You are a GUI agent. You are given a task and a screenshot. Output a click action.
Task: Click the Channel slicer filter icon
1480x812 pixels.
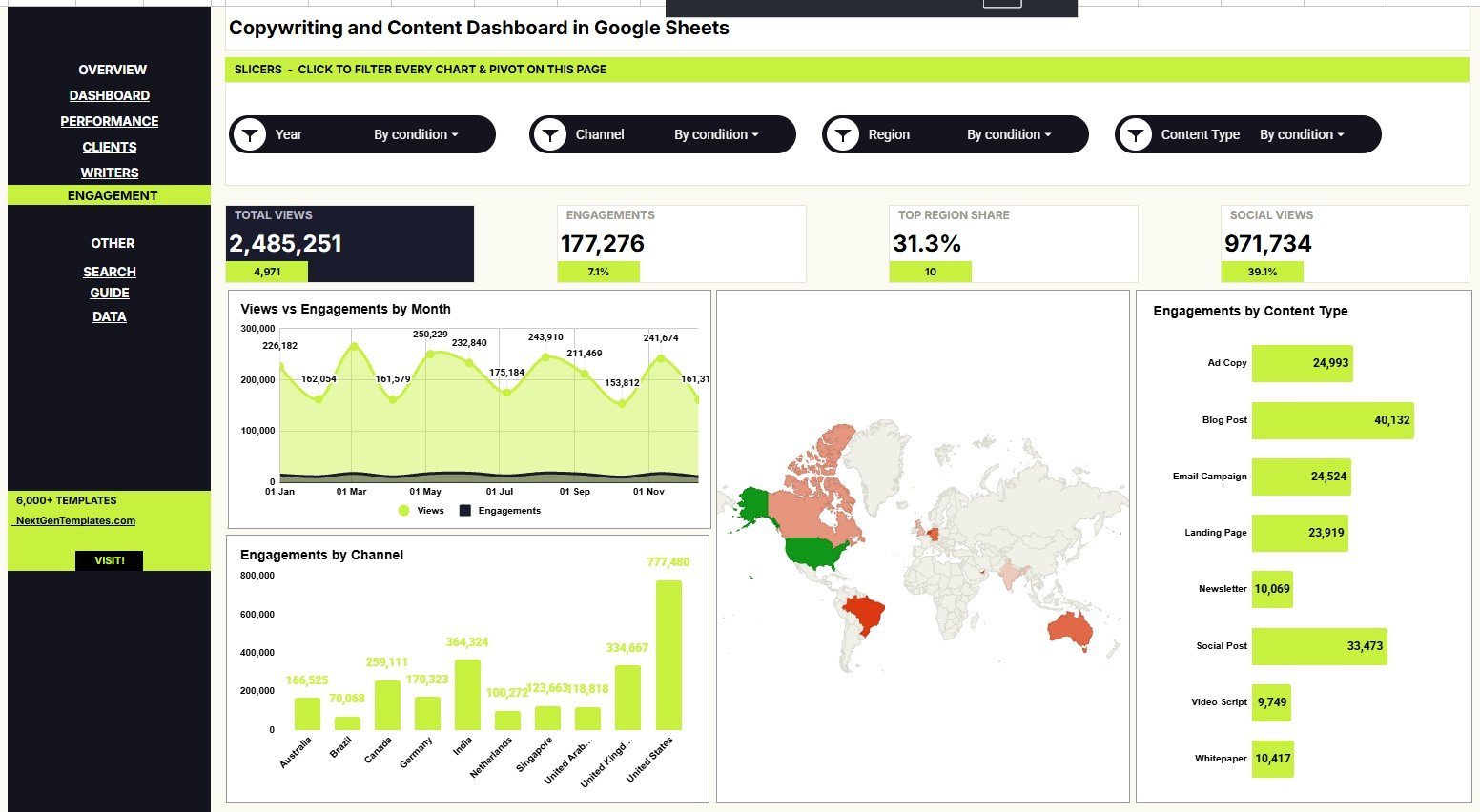pos(550,134)
